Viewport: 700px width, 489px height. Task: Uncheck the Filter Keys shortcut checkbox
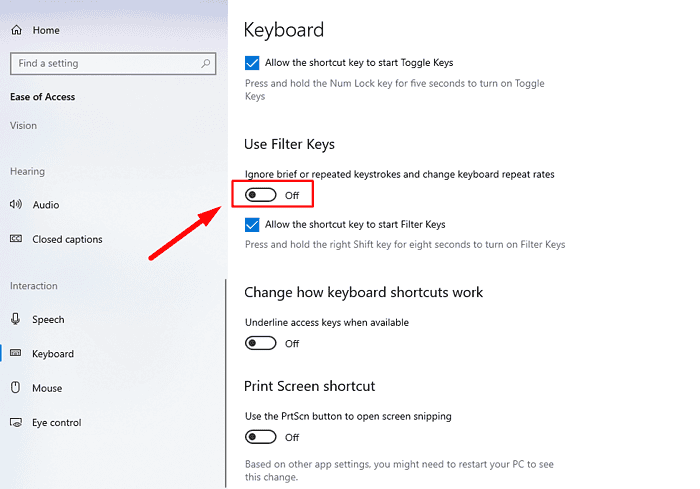(x=252, y=225)
